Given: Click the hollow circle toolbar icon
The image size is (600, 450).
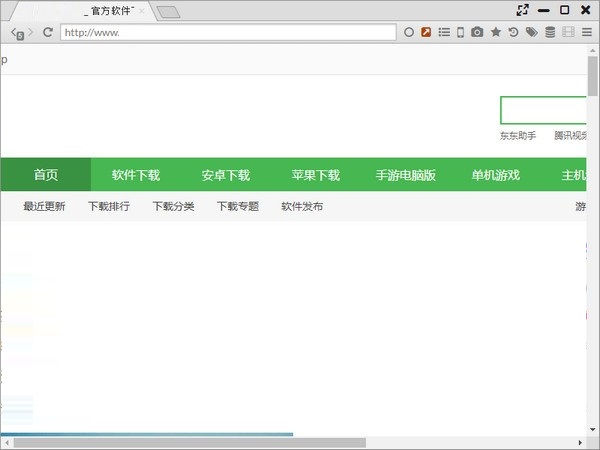Looking at the screenshot, I should click(x=409, y=32).
